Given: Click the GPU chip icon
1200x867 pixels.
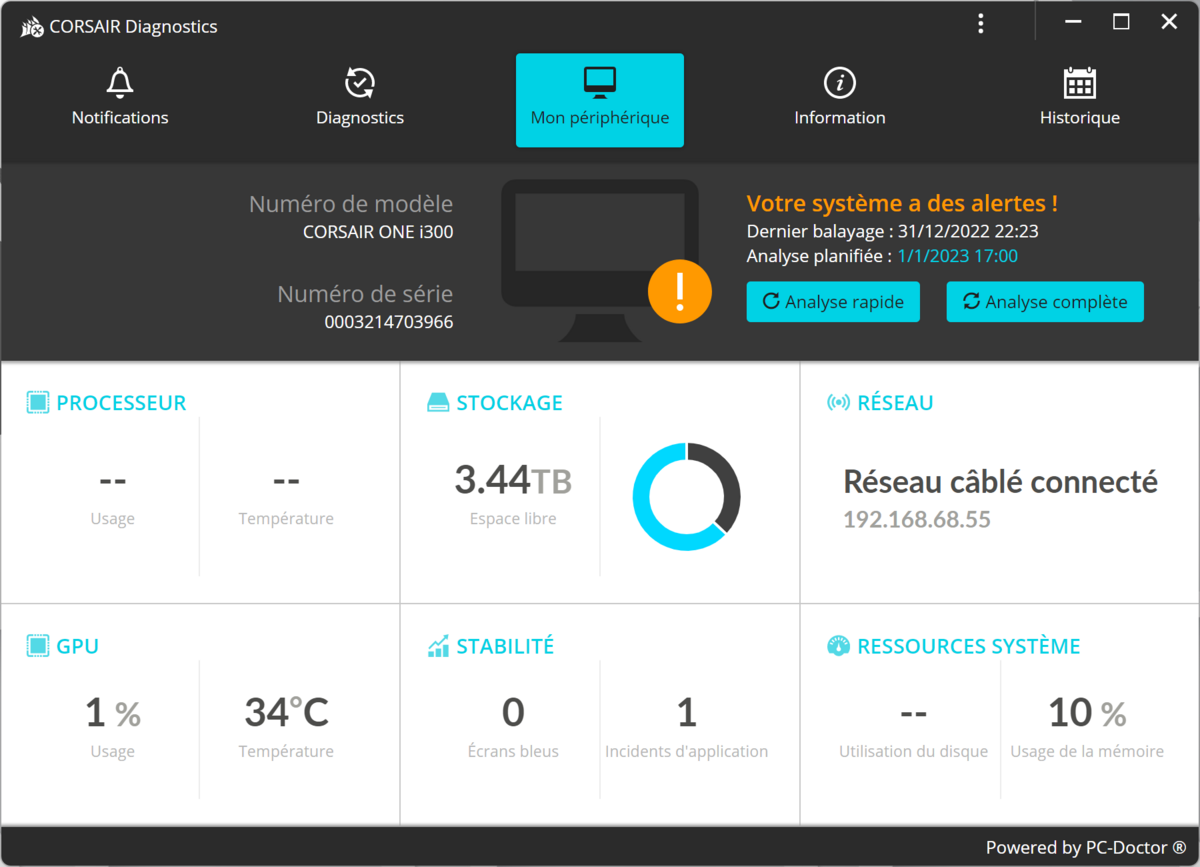Looking at the screenshot, I should 38,646.
